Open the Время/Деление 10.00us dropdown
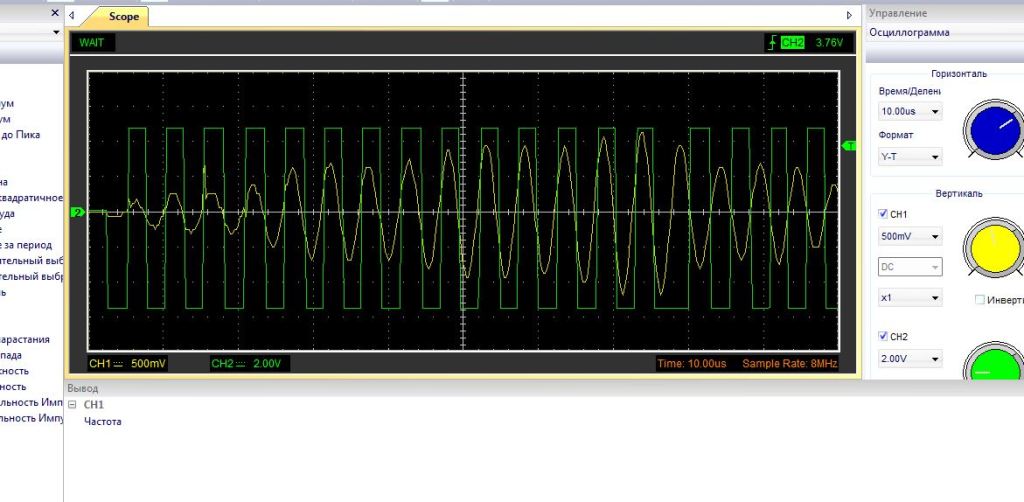Viewport: 1024px width, 502px height. tap(910, 111)
